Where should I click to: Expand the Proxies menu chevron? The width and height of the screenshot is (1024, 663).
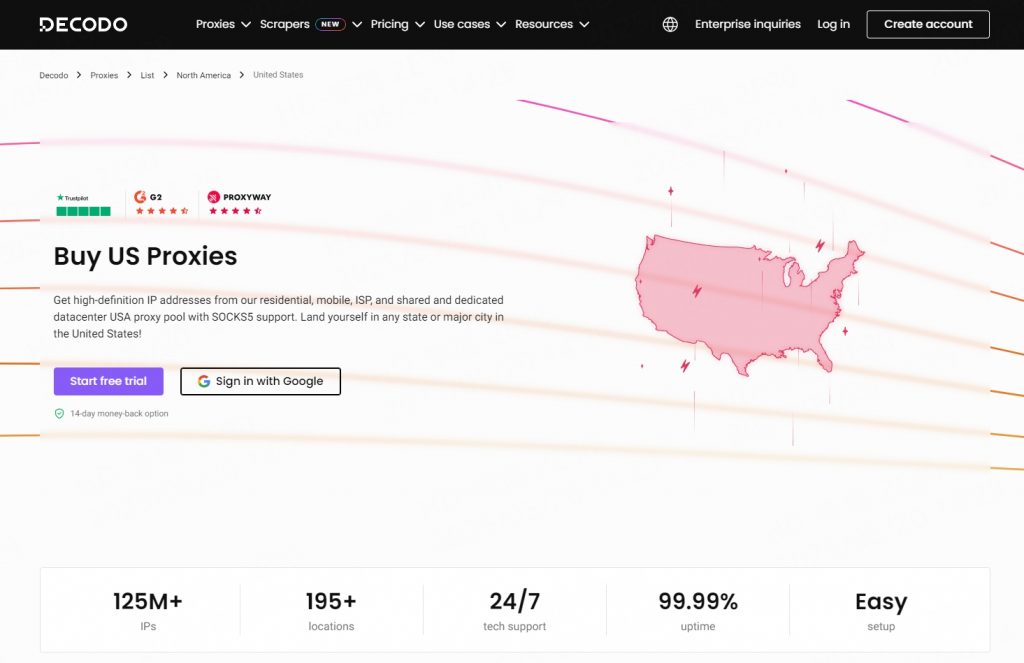coord(246,25)
